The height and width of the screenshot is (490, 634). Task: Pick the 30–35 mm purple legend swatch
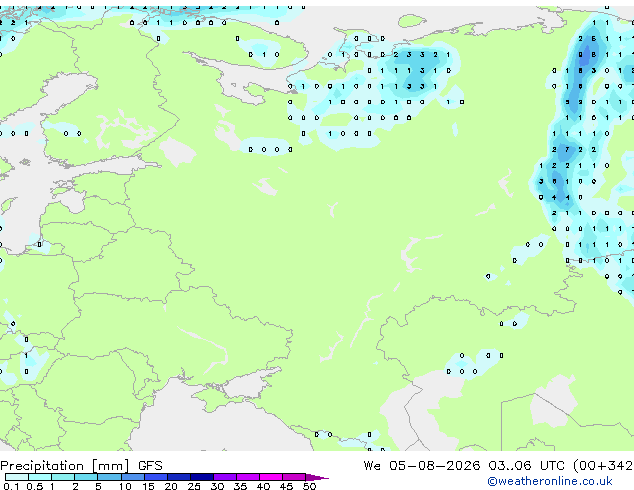coord(225,477)
